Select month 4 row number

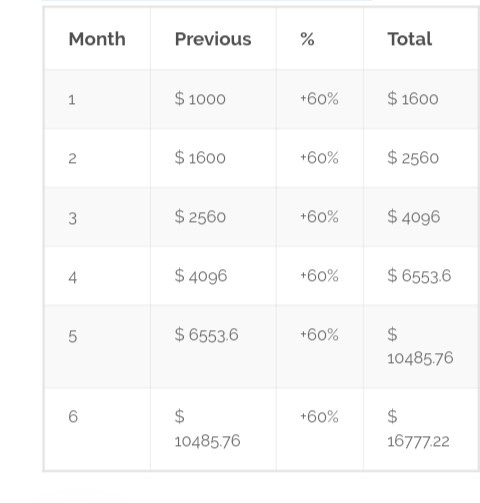coord(73,277)
